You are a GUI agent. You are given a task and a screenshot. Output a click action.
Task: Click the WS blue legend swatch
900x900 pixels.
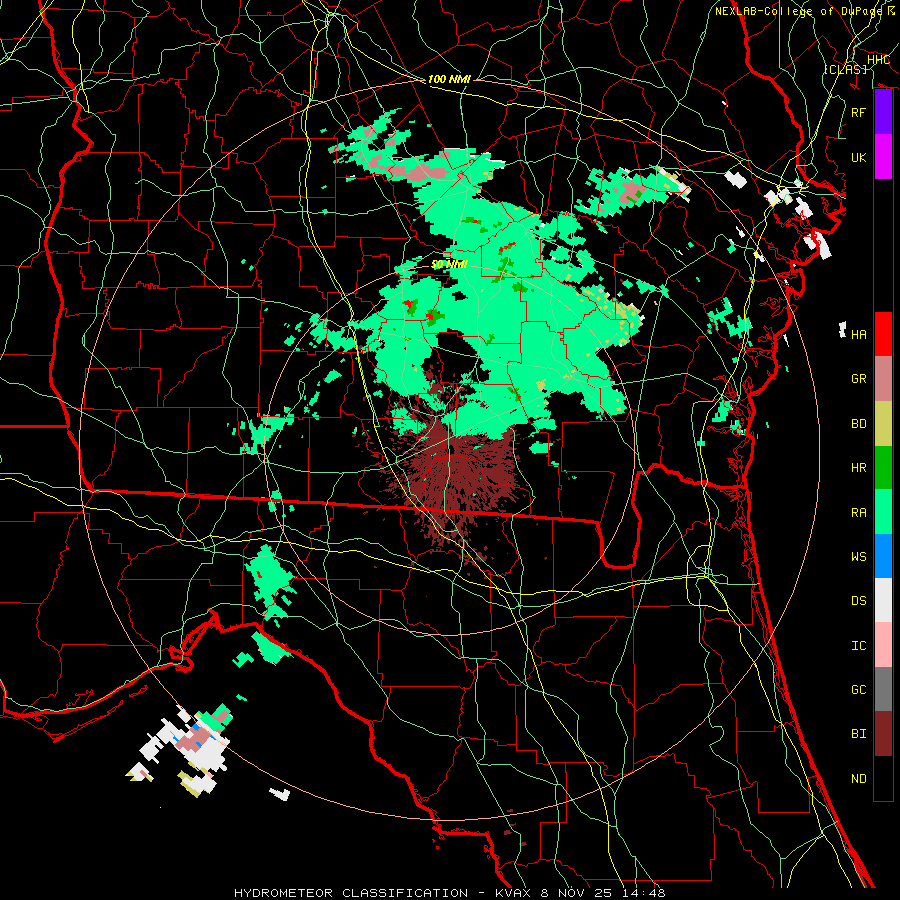[x=883, y=556]
